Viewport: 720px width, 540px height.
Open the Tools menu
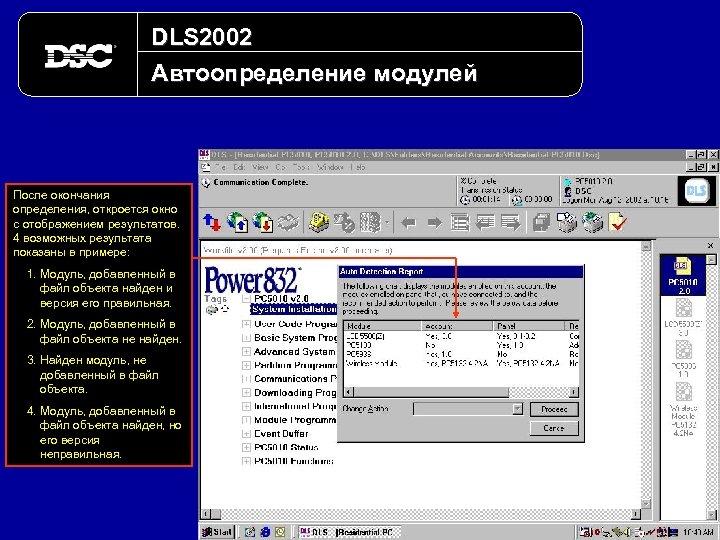[x=301, y=168]
